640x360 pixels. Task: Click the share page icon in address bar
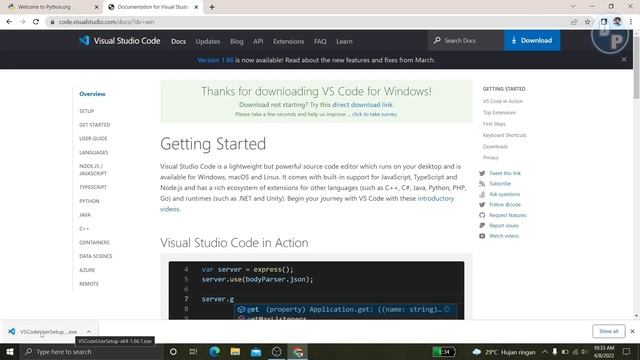(574, 22)
